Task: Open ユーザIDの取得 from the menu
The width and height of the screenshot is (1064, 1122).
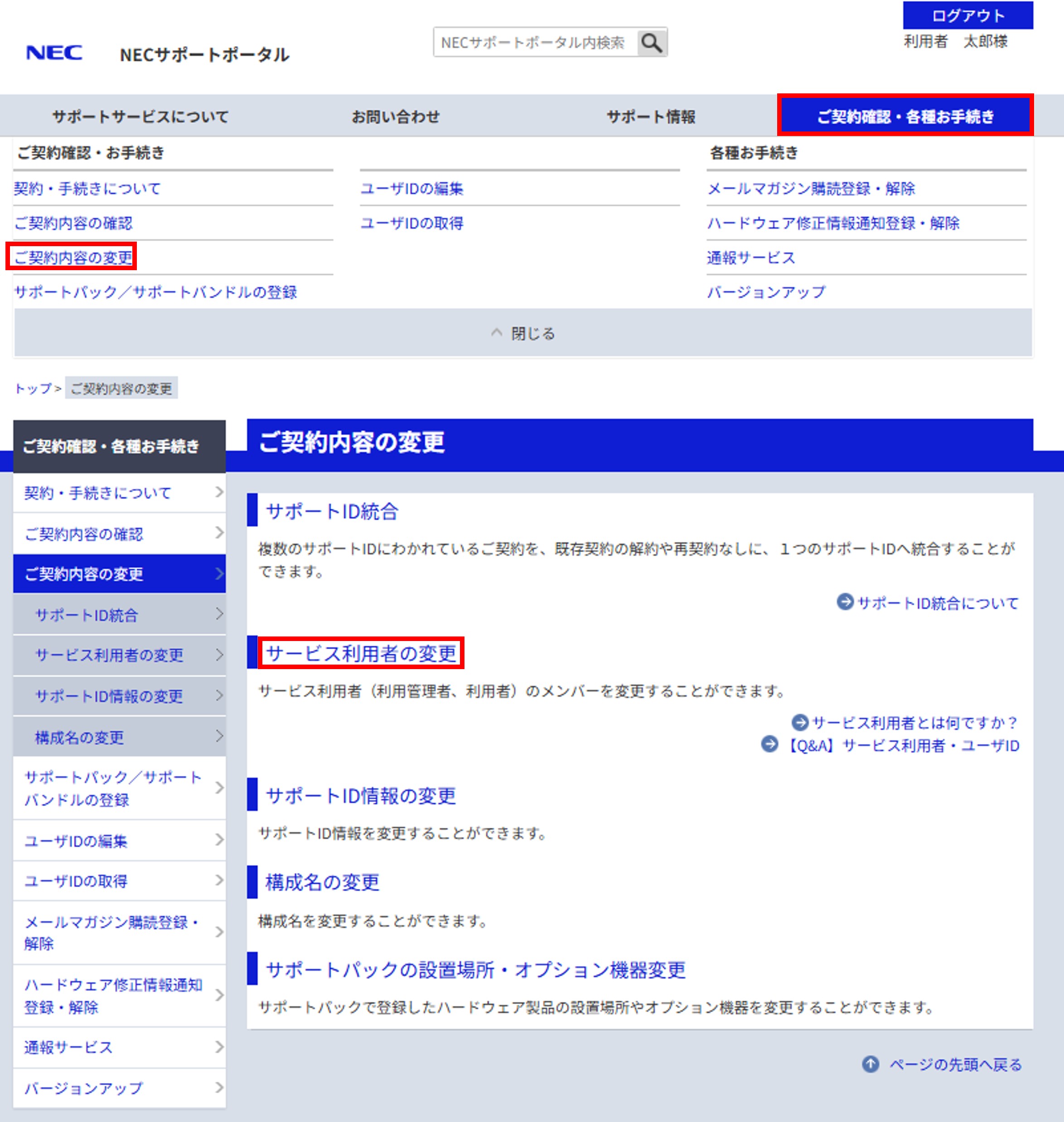Action: click(412, 223)
